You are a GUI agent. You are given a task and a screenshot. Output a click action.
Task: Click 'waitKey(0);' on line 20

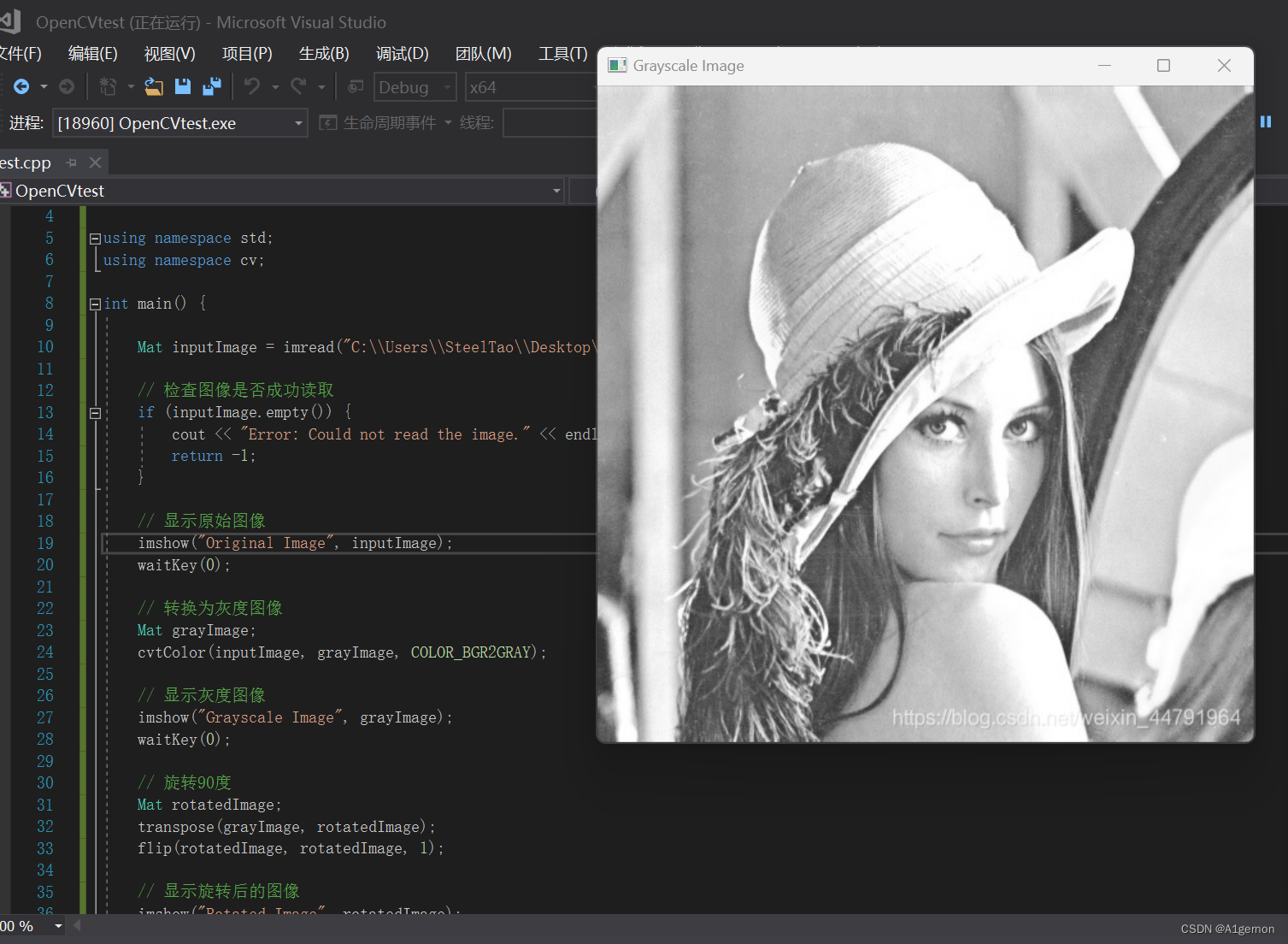click(184, 565)
